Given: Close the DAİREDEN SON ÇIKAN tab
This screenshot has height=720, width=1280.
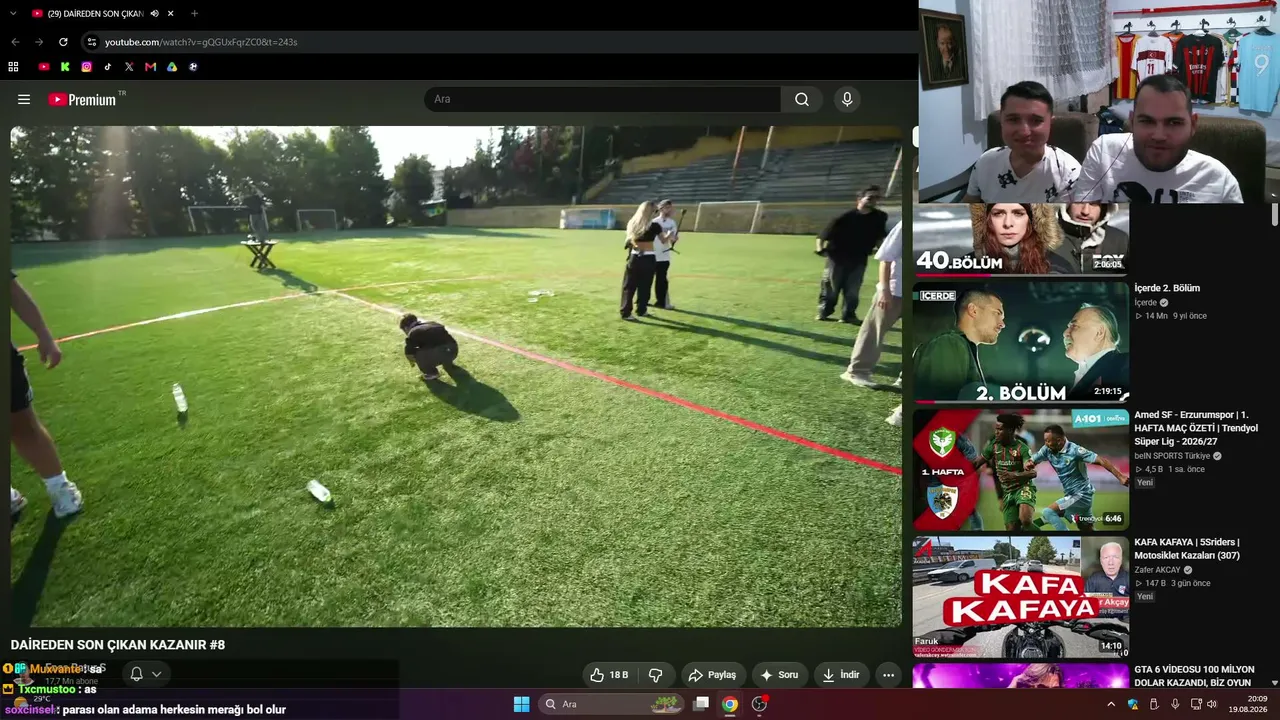Looking at the screenshot, I should pyautogui.click(x=171, y=14).
